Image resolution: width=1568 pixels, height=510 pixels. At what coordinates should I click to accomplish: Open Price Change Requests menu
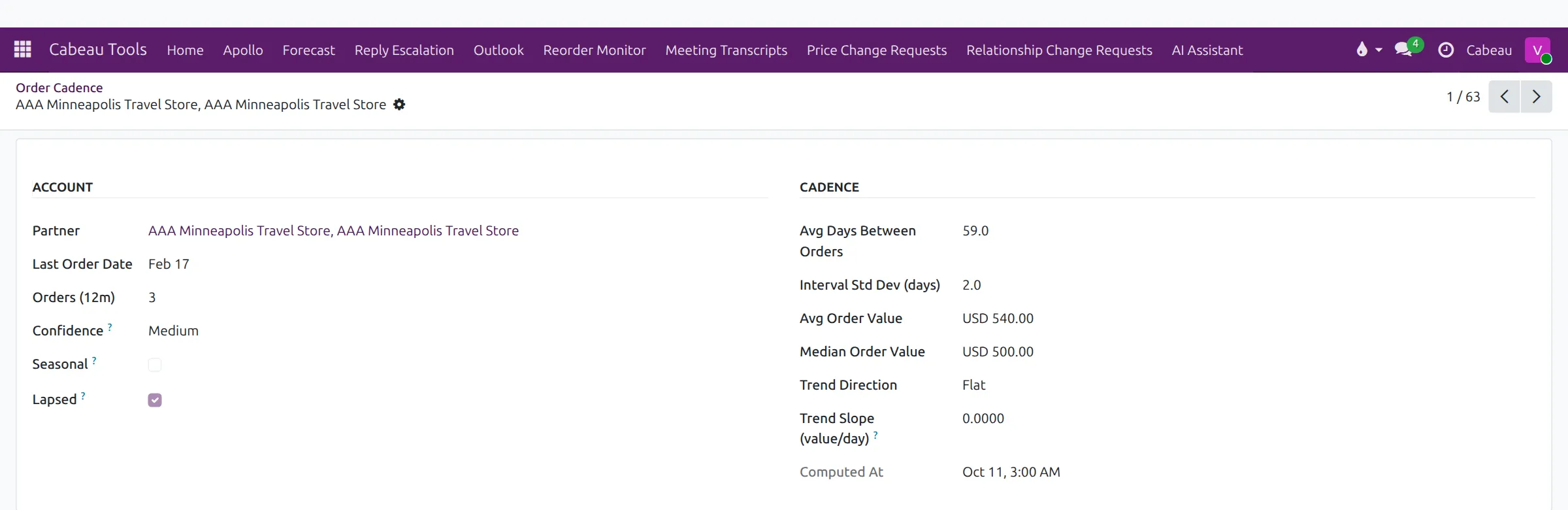click(877, 50)
